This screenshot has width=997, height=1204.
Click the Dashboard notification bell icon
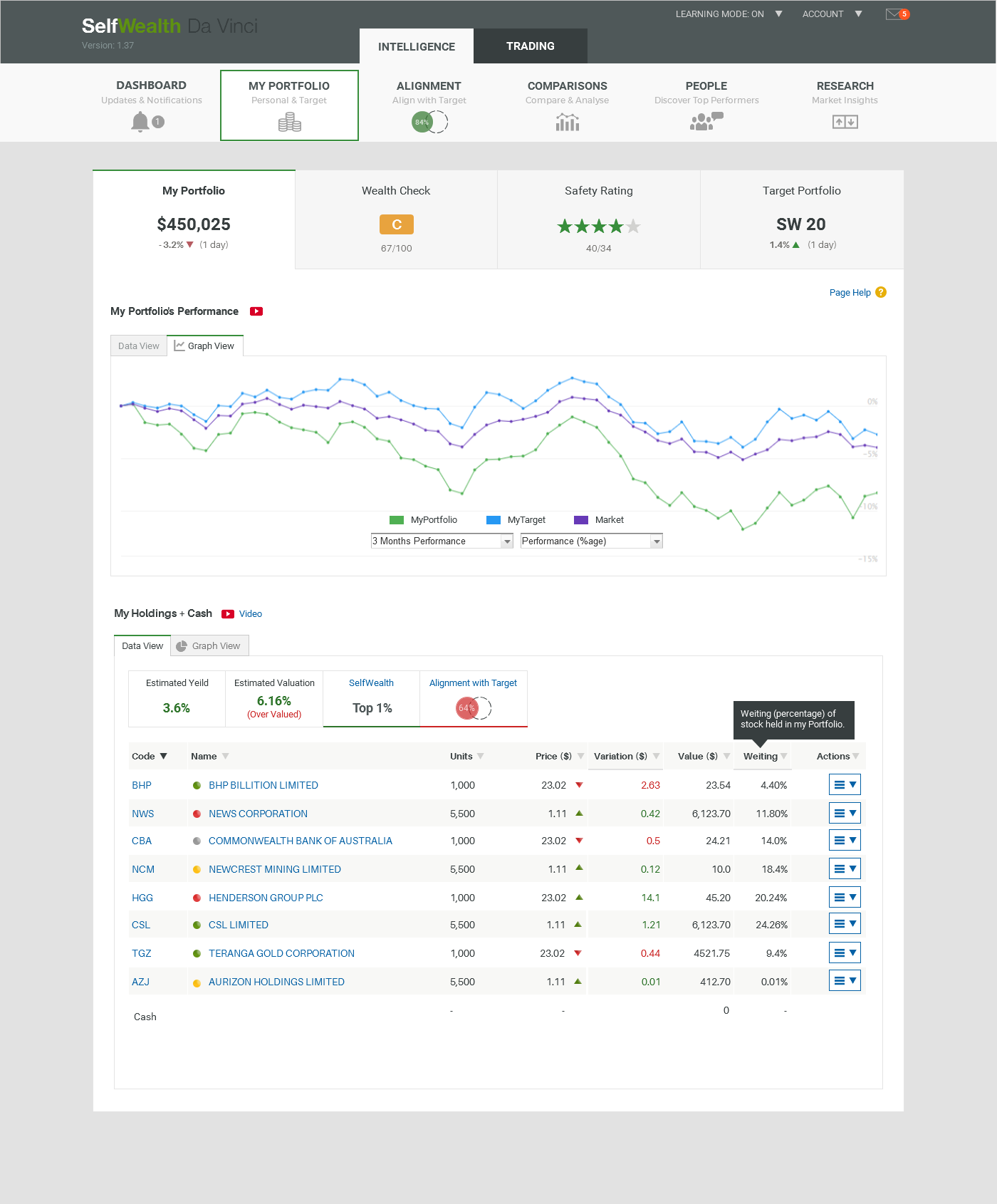click(140, 122)
